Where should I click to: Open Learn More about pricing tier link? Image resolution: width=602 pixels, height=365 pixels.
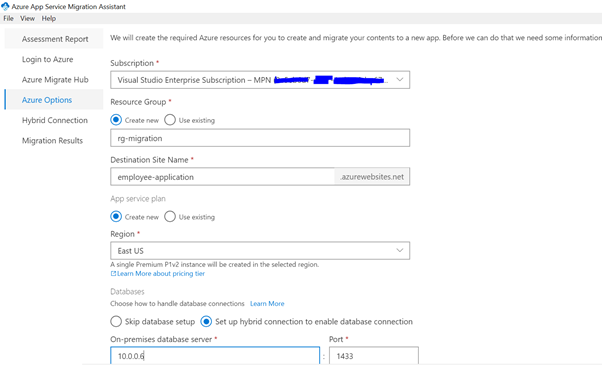161,274
